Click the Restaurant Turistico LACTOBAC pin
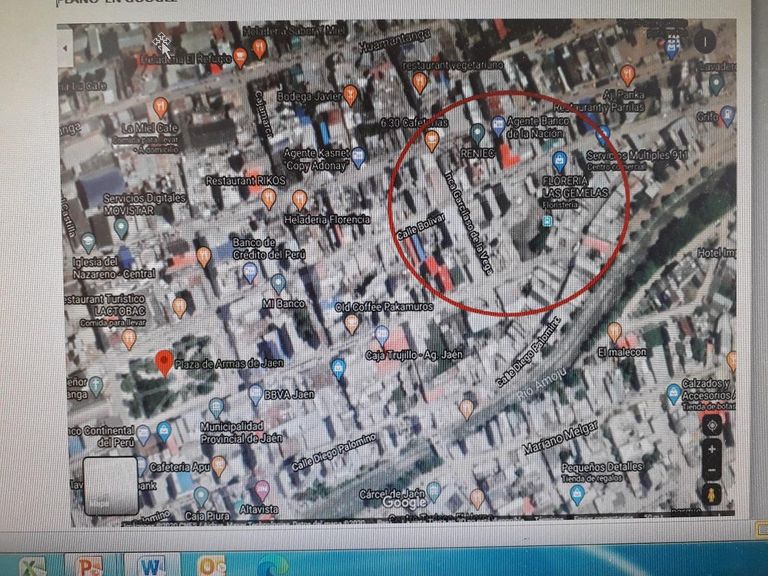The height and width of the screenshot is (576, 768). tap(180, 308)
